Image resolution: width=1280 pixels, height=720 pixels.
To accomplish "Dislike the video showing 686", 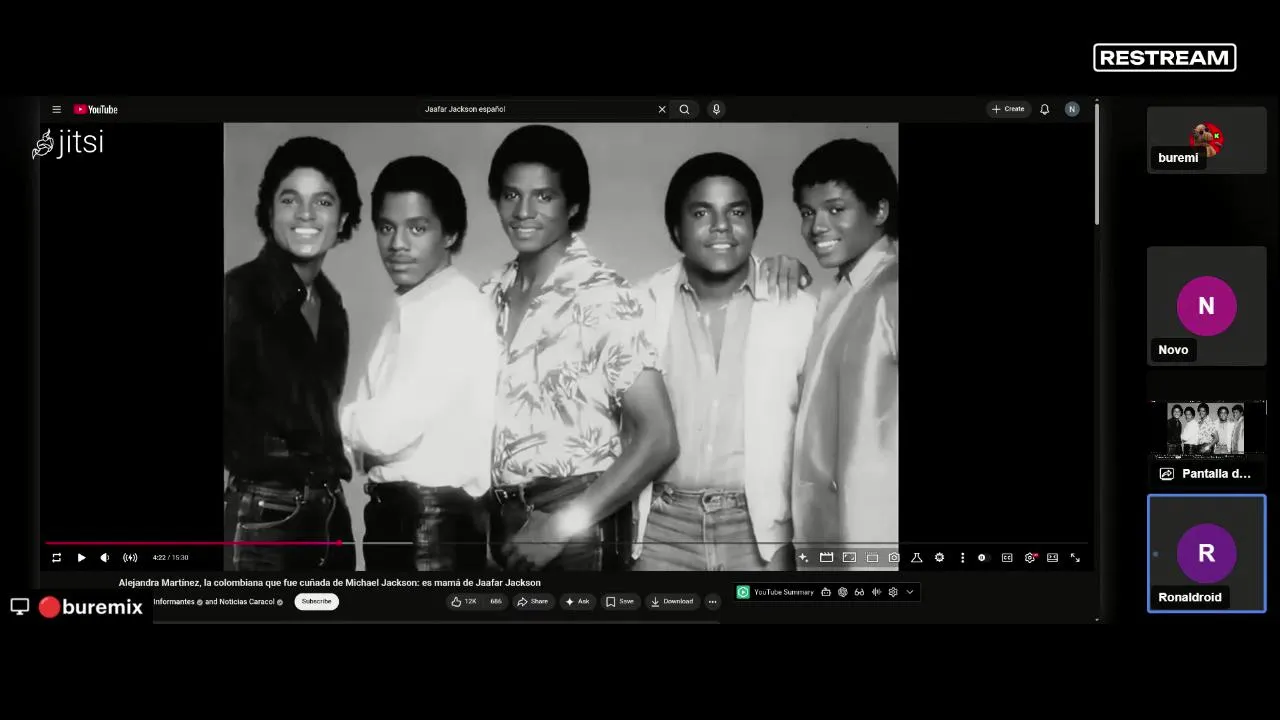I will point(495,601).
